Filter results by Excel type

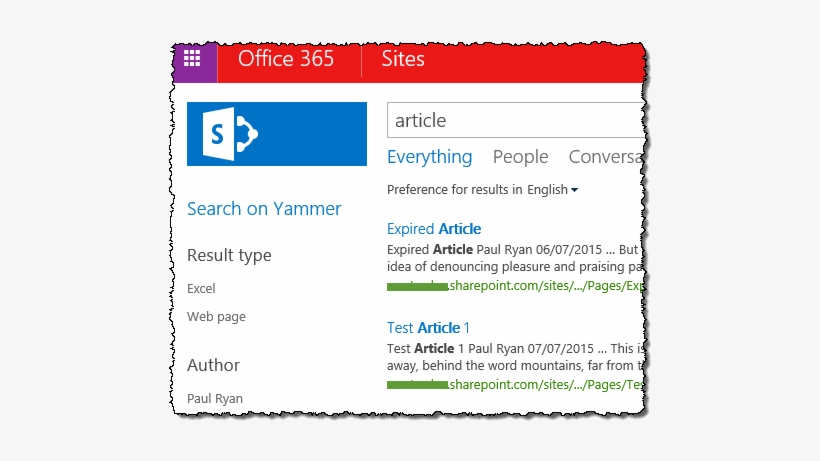coord(201,289)
